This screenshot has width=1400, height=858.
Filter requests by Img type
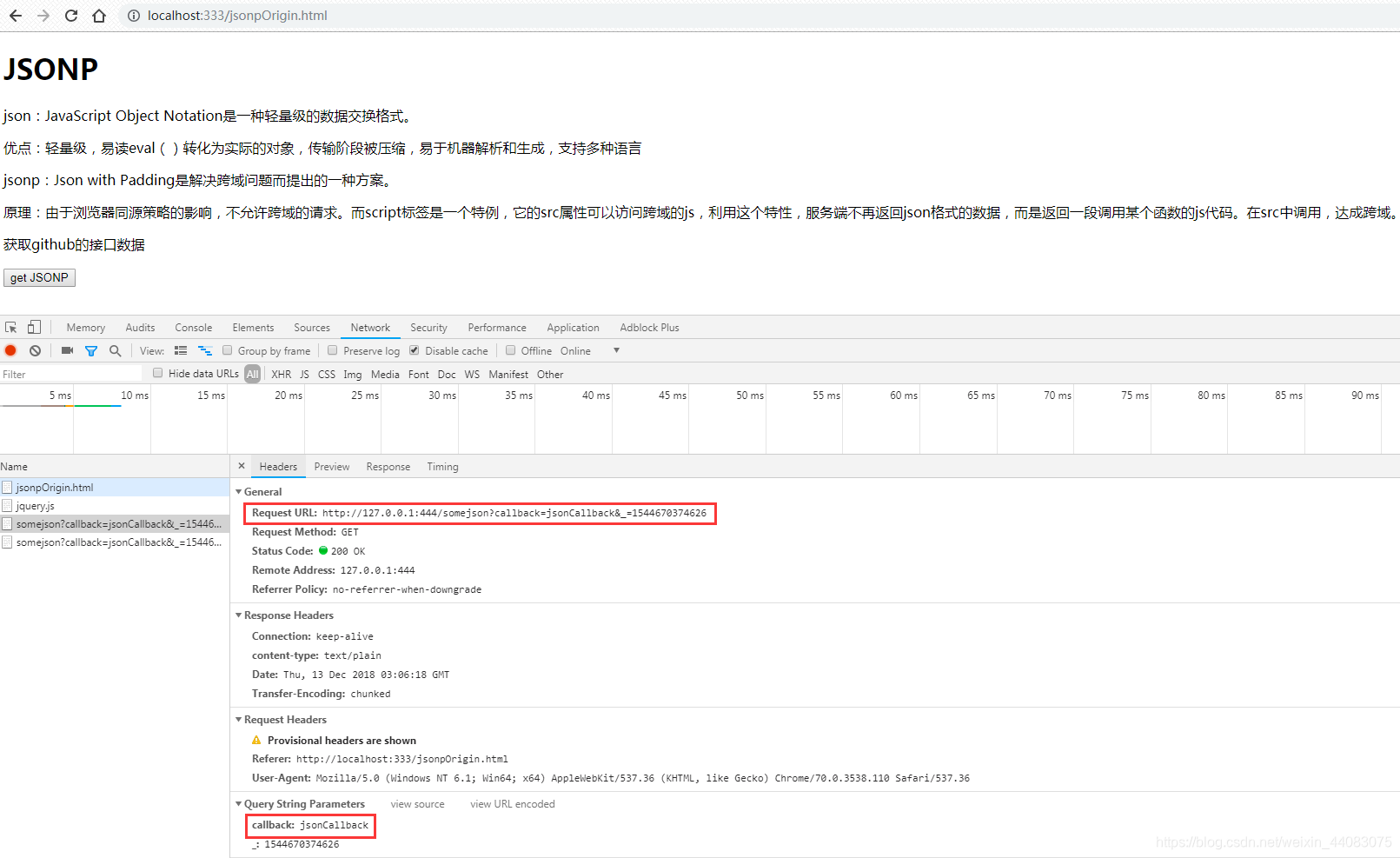click(x=352, y=375)
